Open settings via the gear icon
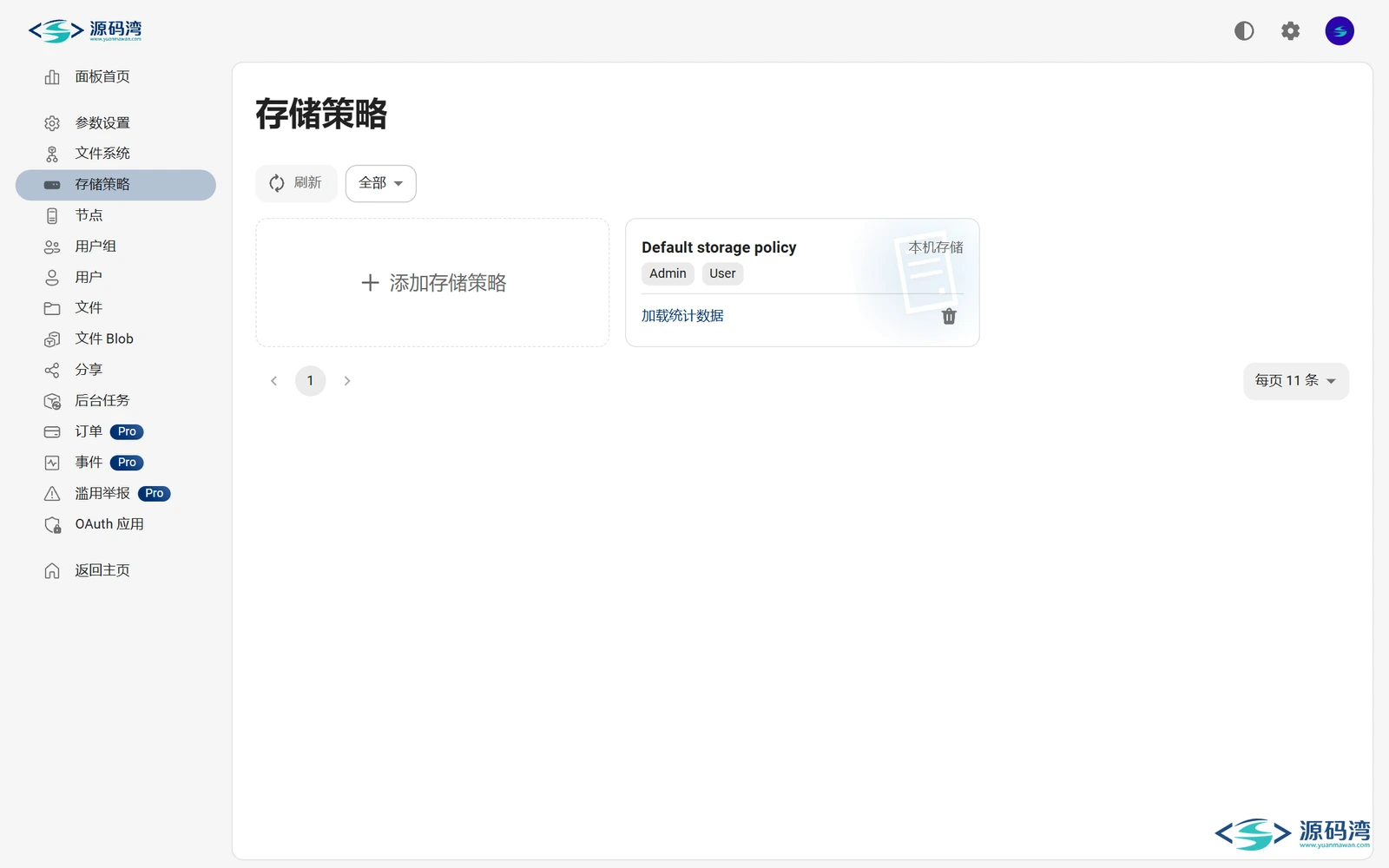 click(x=1291, y=31)
